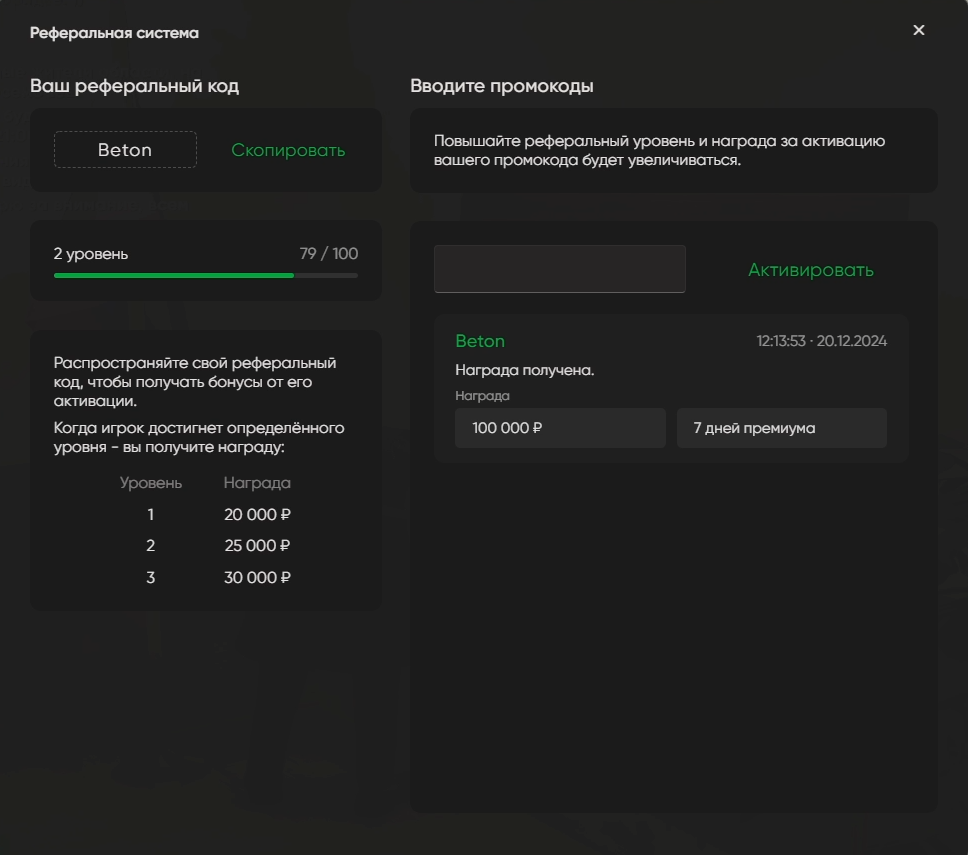
Task: Click the 2 уровень label
Action: pos(91,254)
